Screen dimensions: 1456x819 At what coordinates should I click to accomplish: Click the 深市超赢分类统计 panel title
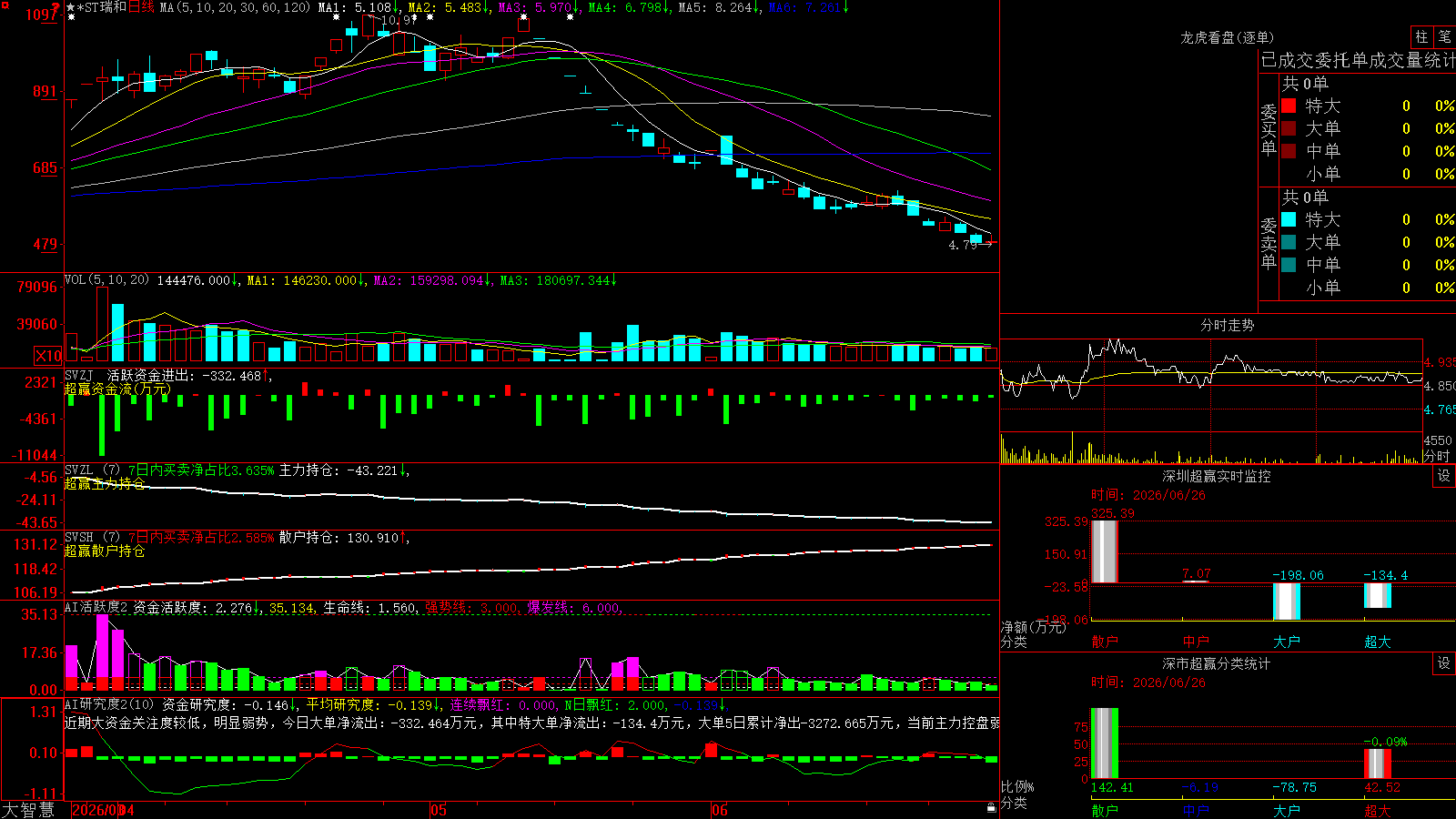(x=1216, y=663)
